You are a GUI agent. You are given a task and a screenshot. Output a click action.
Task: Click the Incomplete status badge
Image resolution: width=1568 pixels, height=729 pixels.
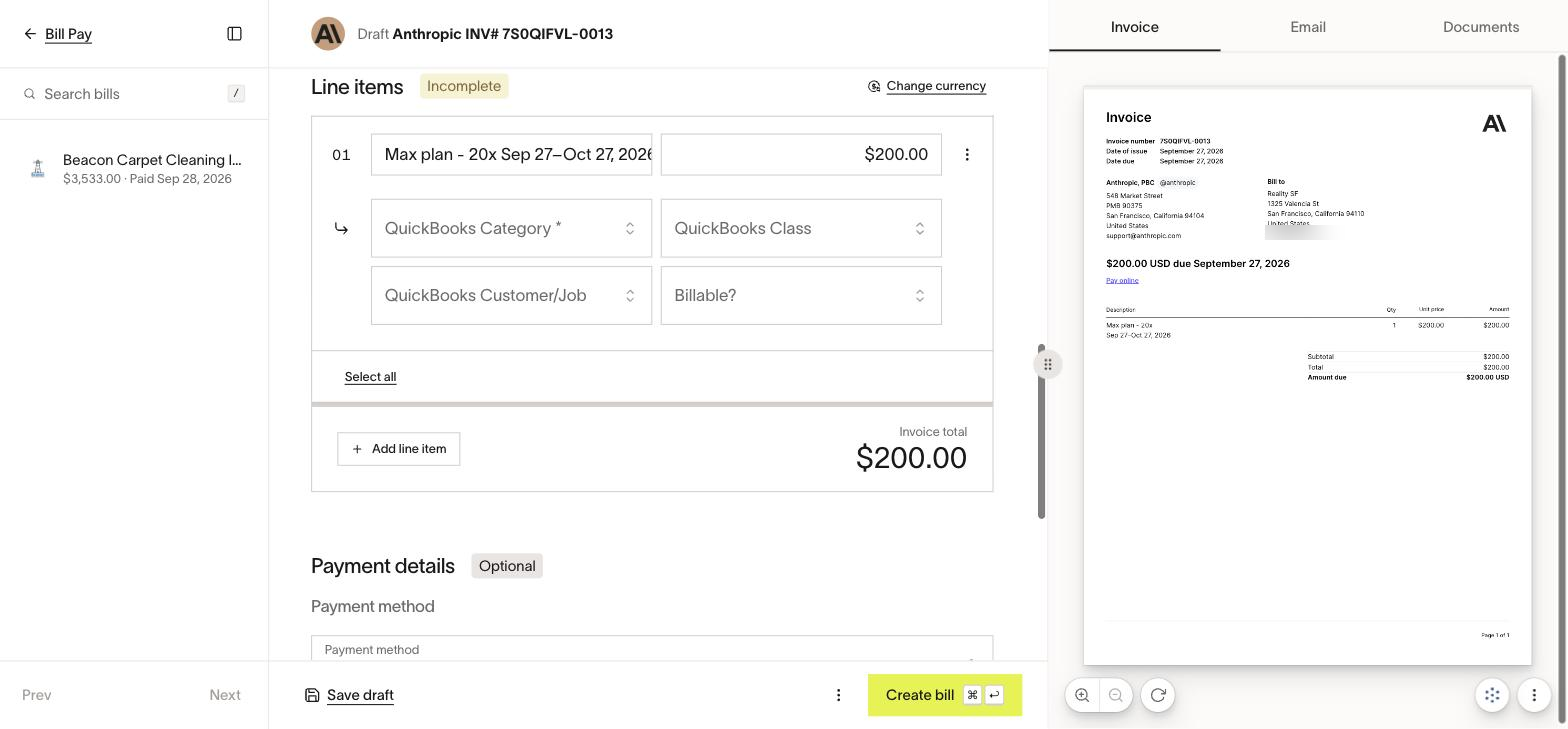click(464, 86)
